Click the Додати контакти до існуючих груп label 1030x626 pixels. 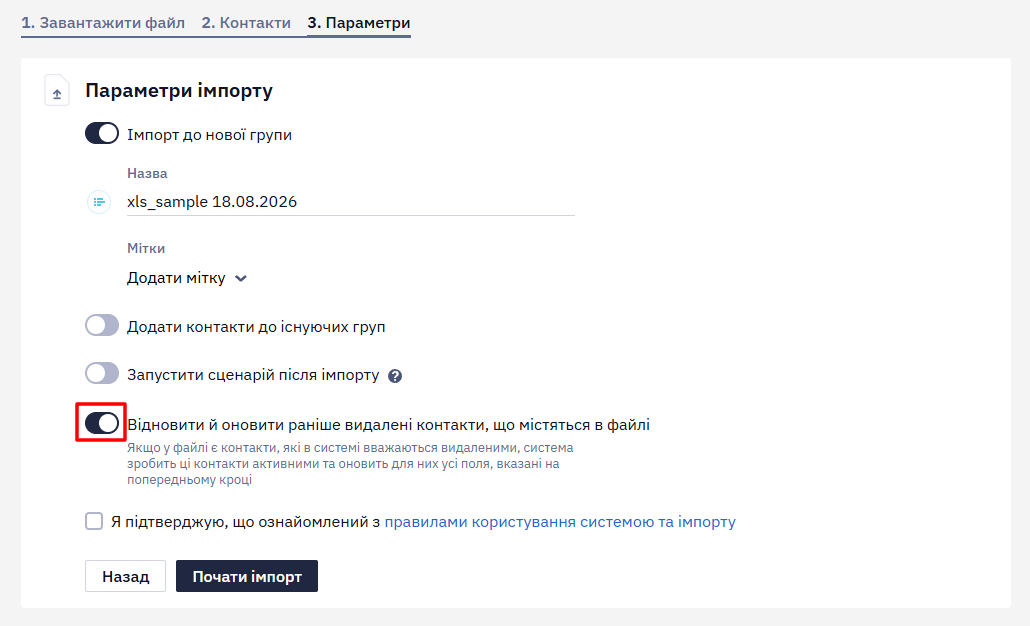[x=256, y=326]
